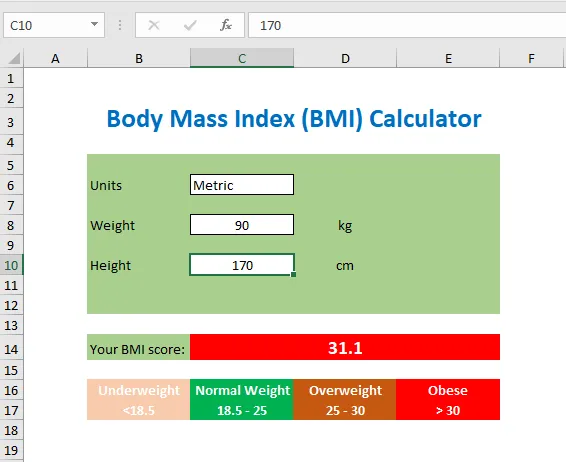Click the Units label cell
The width and height of the screenshot is (566, 462).
pos(139,185)
